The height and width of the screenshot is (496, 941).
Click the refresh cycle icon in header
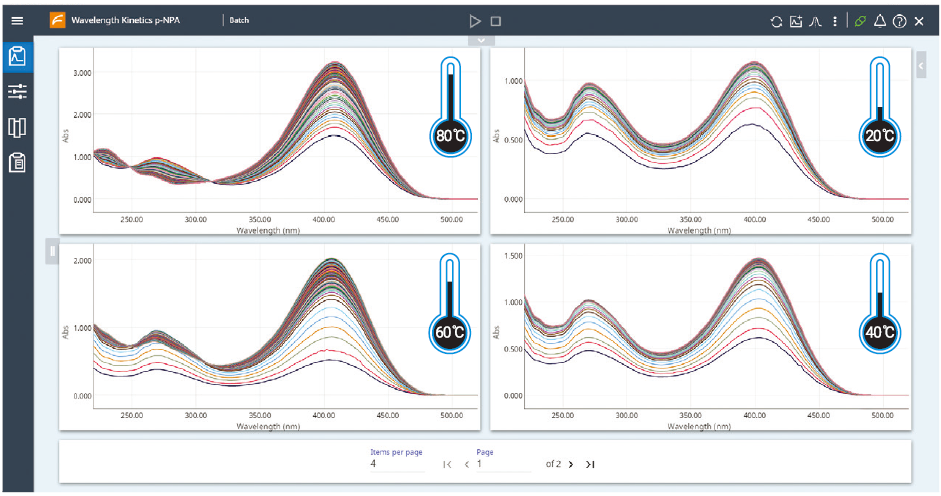pyautogui.click(x=777, y=21)
